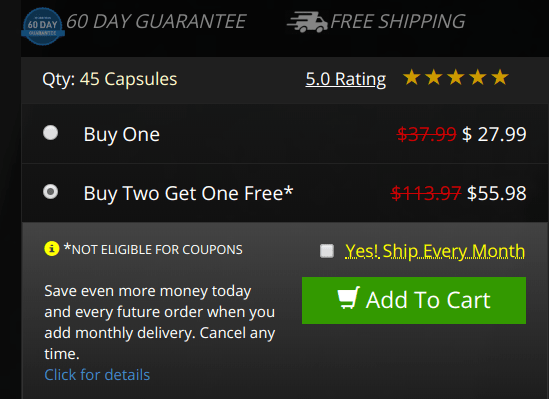Click the first gold rating star
The image size is (549, 399).
point(412,77)
